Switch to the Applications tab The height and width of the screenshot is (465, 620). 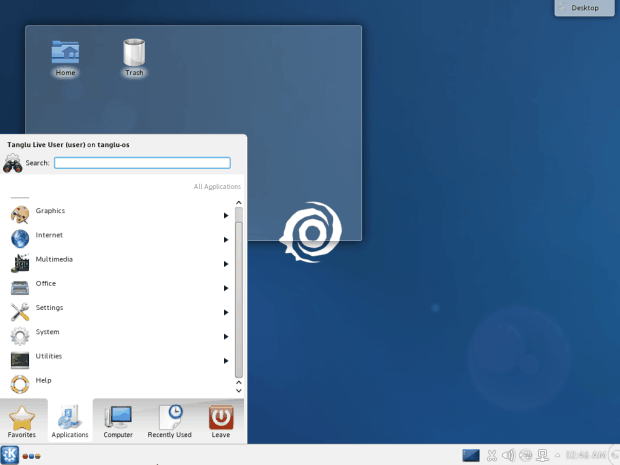[x=70, y=422]
